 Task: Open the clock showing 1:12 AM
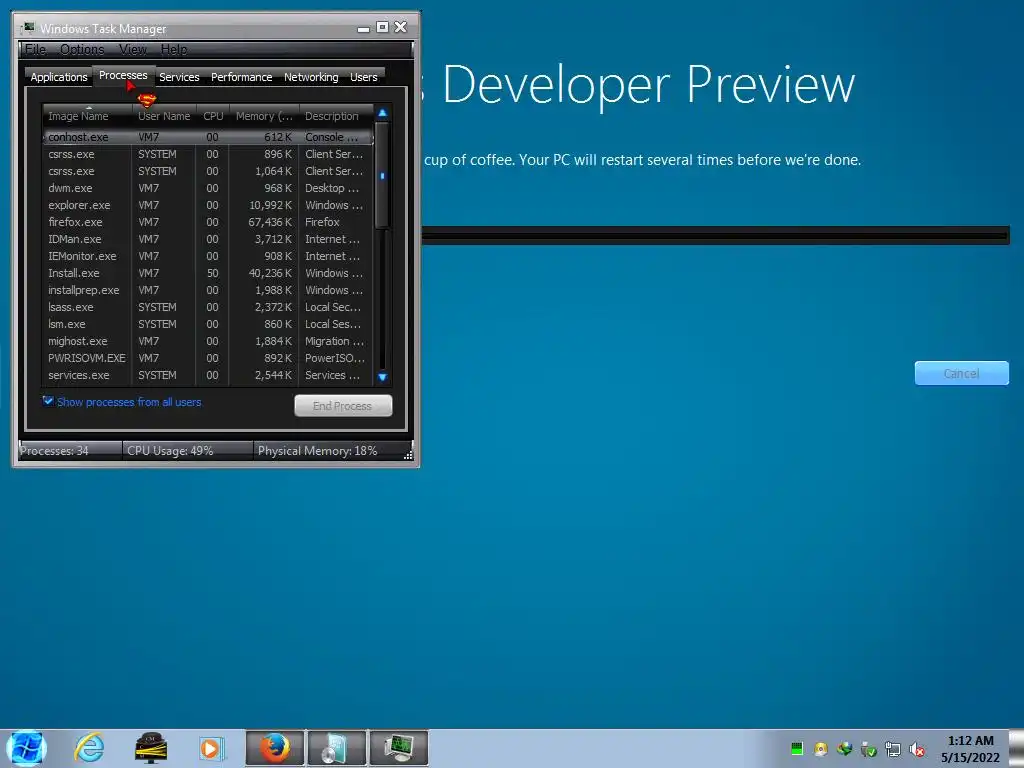(970, 748)
